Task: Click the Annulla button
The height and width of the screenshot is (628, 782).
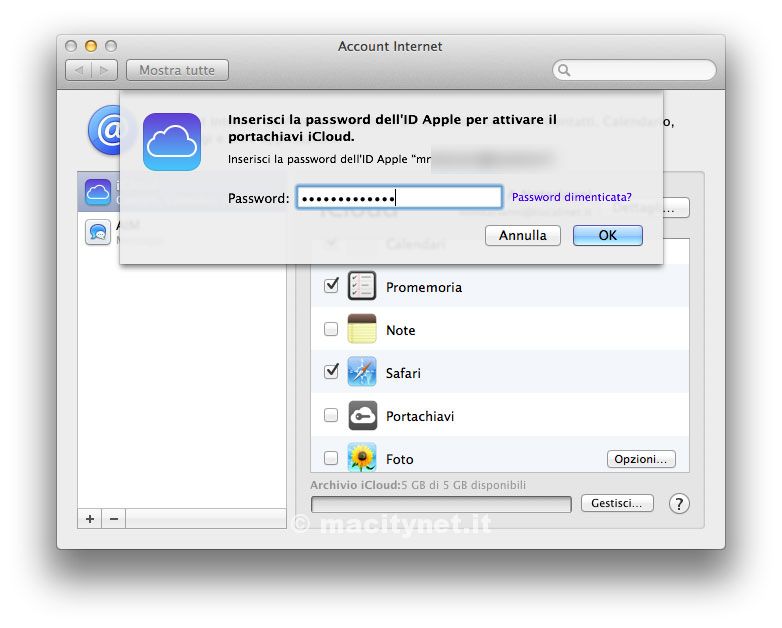Action: coord(523,235)
